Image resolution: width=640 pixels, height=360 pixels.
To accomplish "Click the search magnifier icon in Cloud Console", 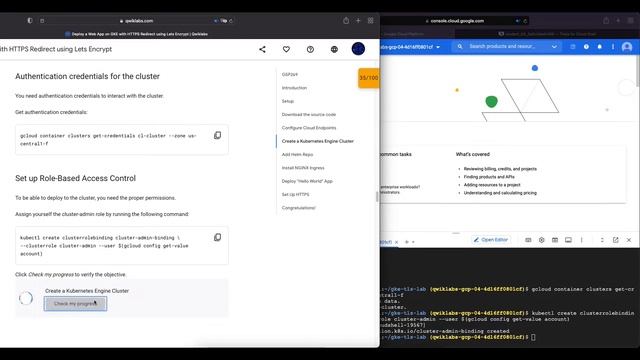I will [x=460, y=47].
